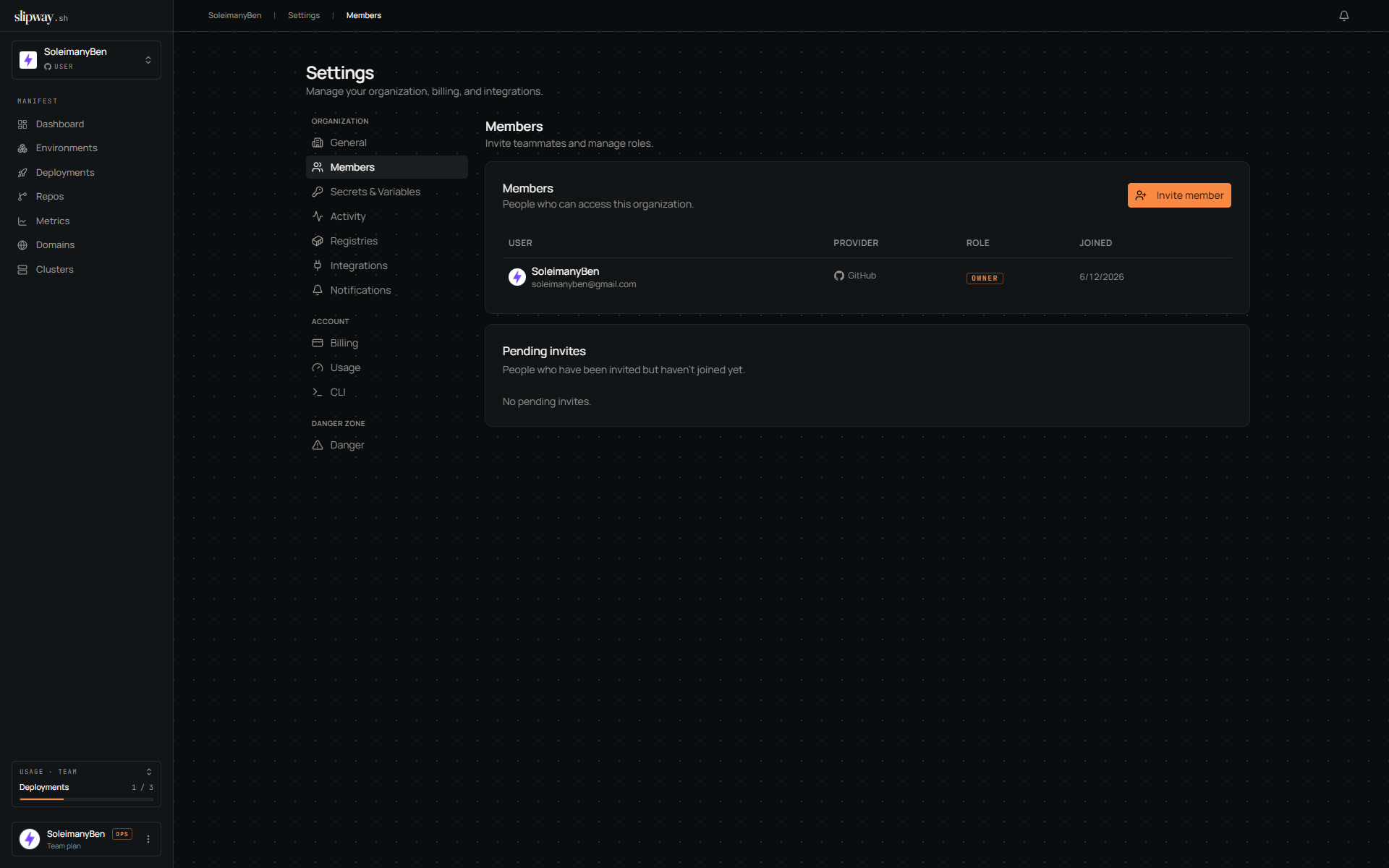Open Repos from the sidebar

pos(50,197)
